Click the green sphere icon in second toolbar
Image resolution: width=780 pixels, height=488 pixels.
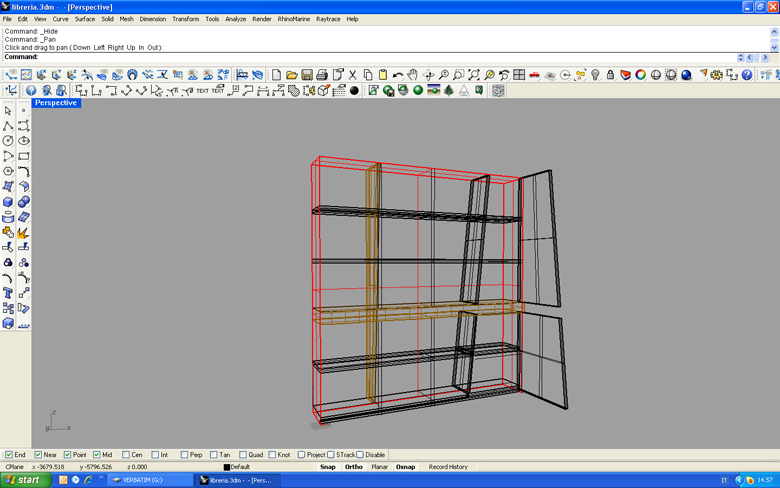418,91
